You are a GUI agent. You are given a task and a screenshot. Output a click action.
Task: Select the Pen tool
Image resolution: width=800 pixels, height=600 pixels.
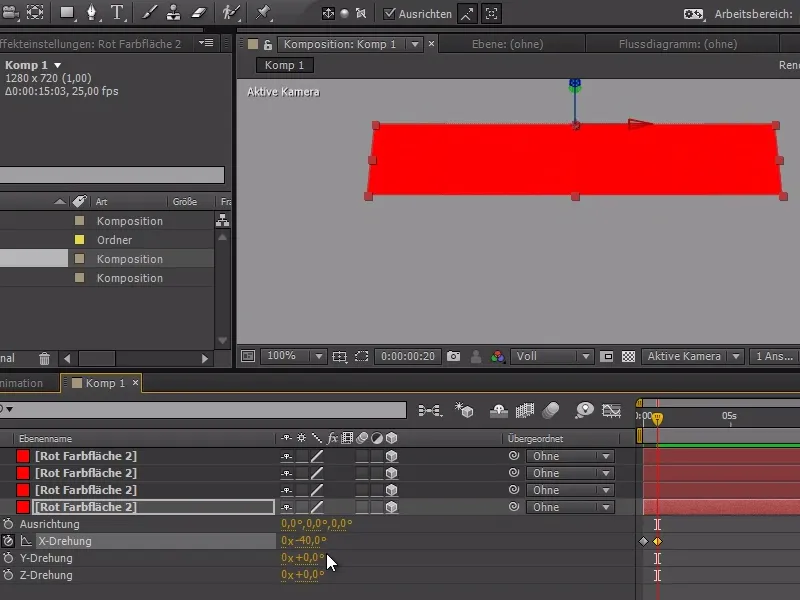[92, 13]
